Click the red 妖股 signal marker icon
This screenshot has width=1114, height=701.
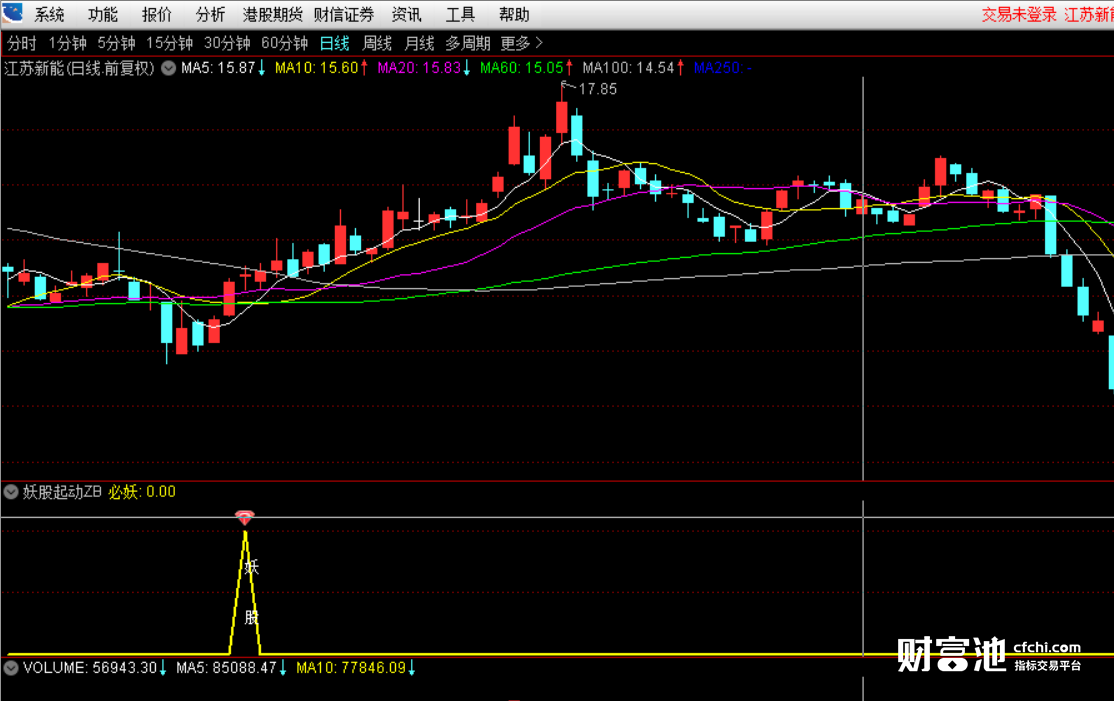[x=244, y=517]
